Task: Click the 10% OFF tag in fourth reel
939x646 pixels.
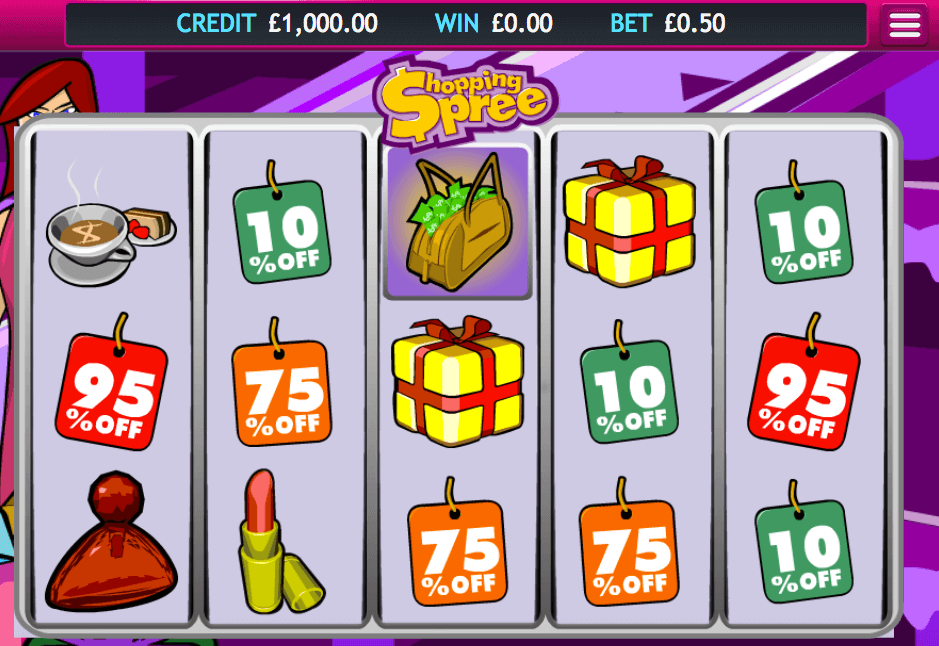Action: pos(629,382)
